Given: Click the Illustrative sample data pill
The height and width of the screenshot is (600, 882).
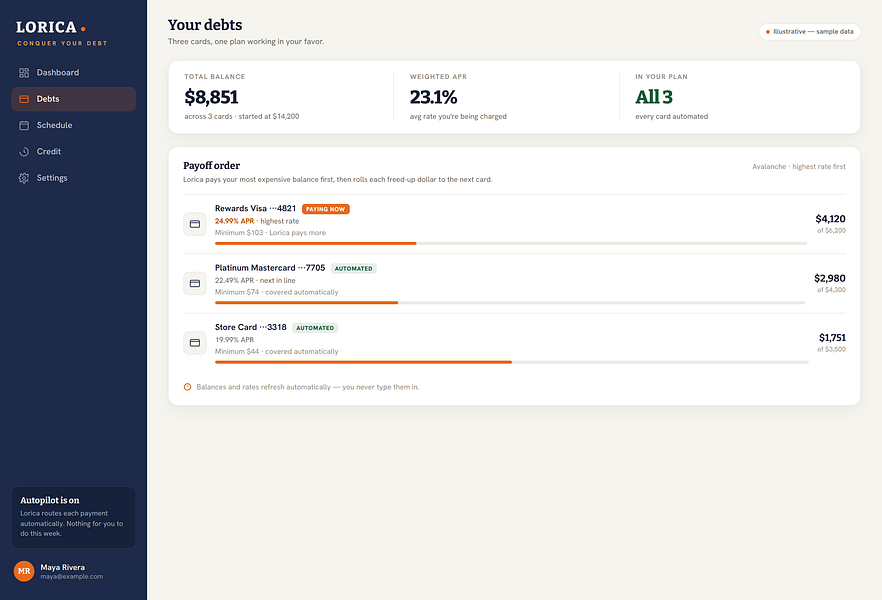Looking at the screenshot, I should coord(809,31).
